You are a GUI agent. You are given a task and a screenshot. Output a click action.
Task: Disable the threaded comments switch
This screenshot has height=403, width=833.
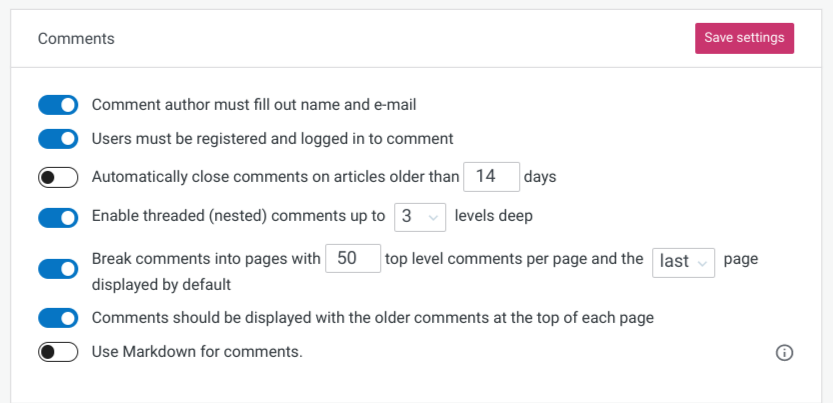coord(58,217)
